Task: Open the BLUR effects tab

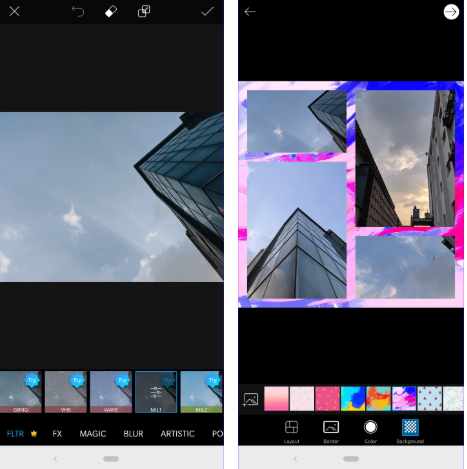Action: pyautogui.click(x=133, y=434)
